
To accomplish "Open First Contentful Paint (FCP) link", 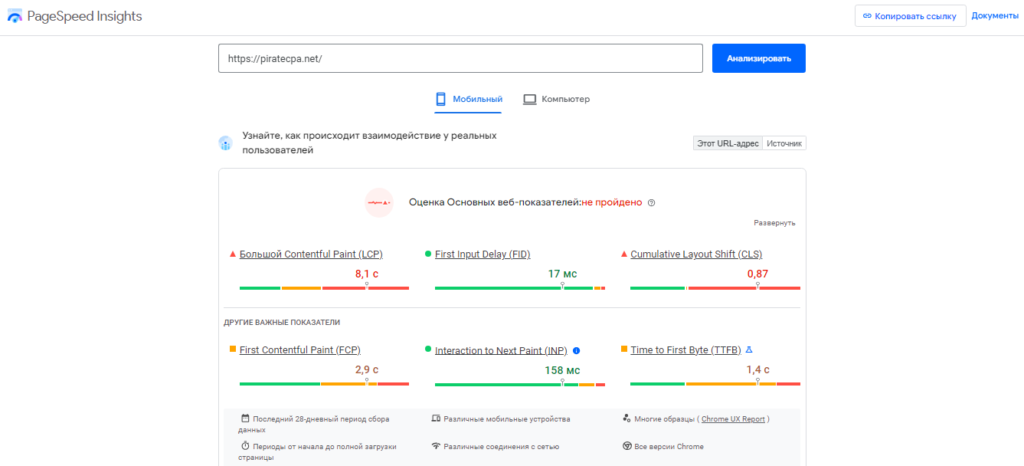I will tap(300, 350).
